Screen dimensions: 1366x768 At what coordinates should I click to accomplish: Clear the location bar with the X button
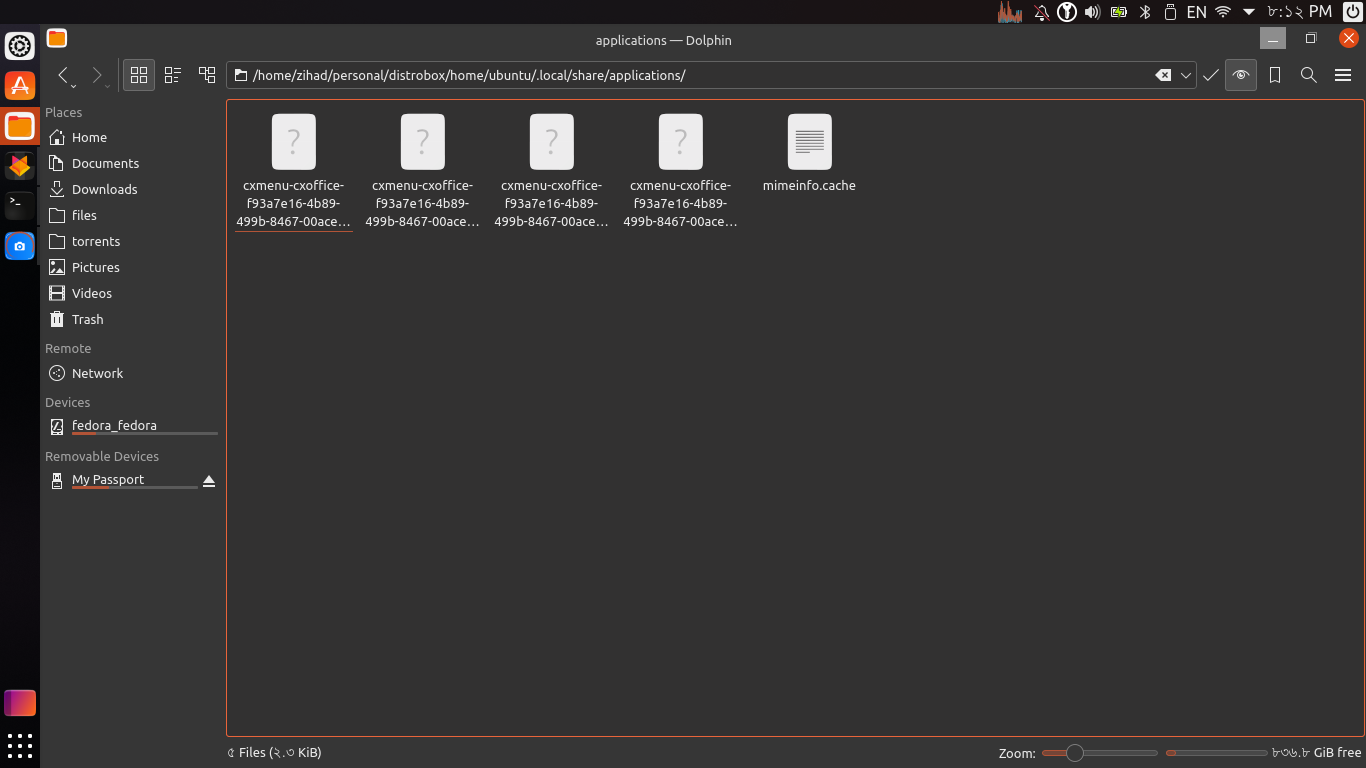click(x=1163, y=75)
